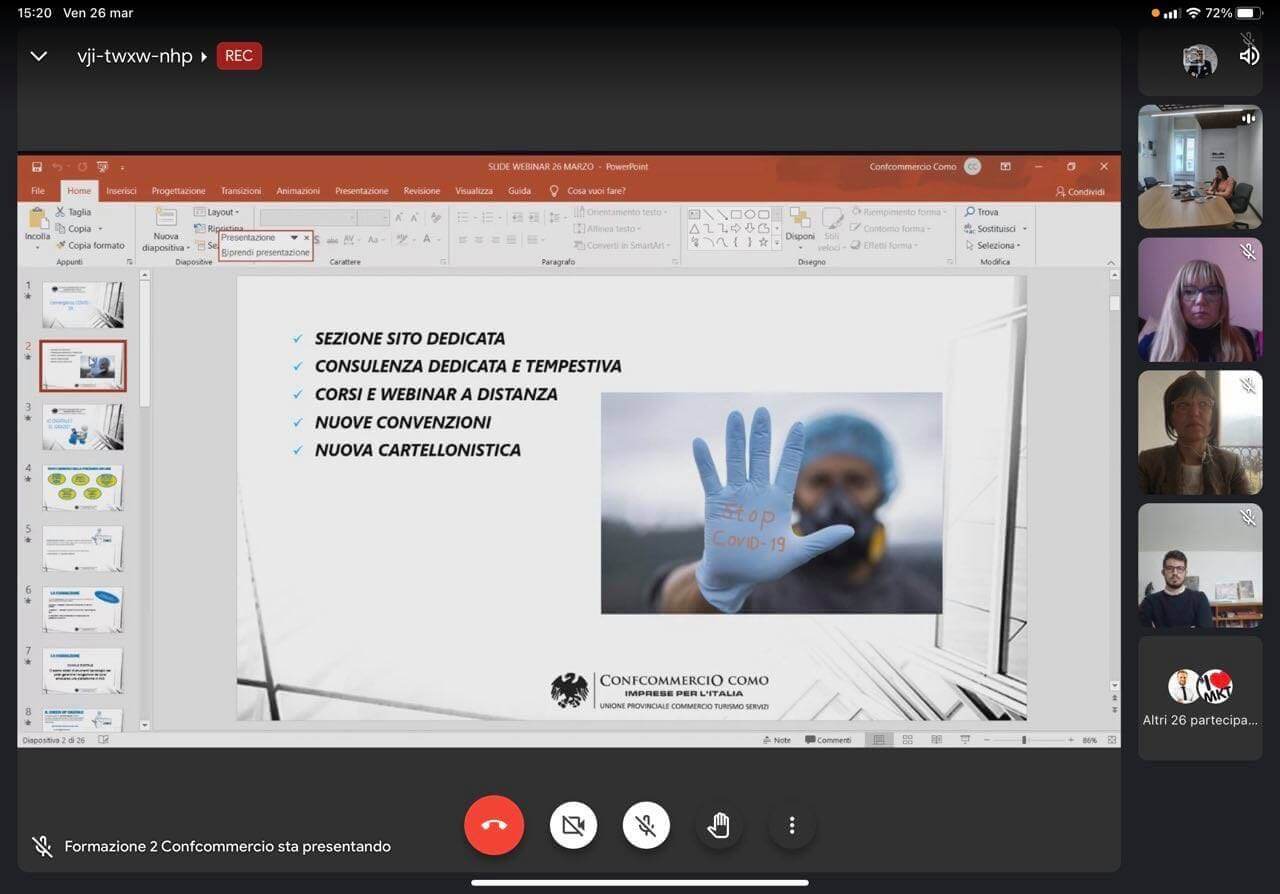The height and width of the screenshot is (894, 1280).
Task: Expand meeting details for vji-twxw-nhp
Action: [x=135, y=56]
